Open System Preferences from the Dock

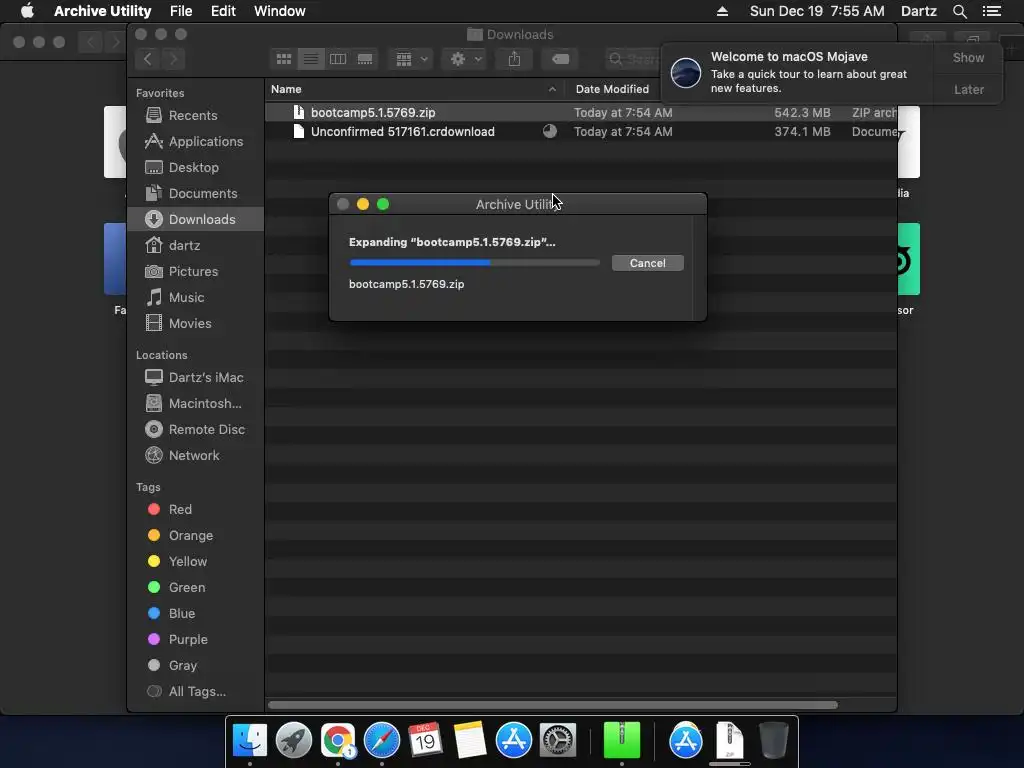[x=558, y=740]
